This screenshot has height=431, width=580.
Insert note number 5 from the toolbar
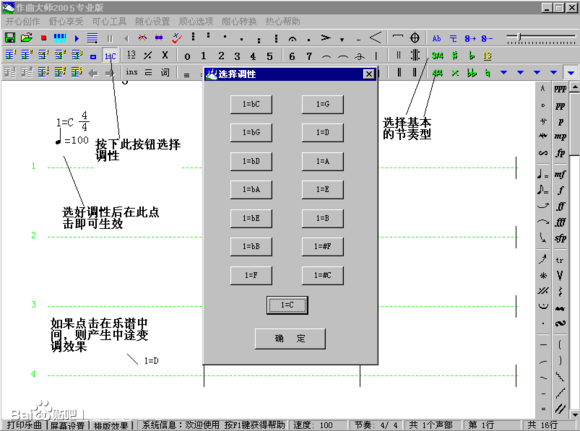coord(270,56)
